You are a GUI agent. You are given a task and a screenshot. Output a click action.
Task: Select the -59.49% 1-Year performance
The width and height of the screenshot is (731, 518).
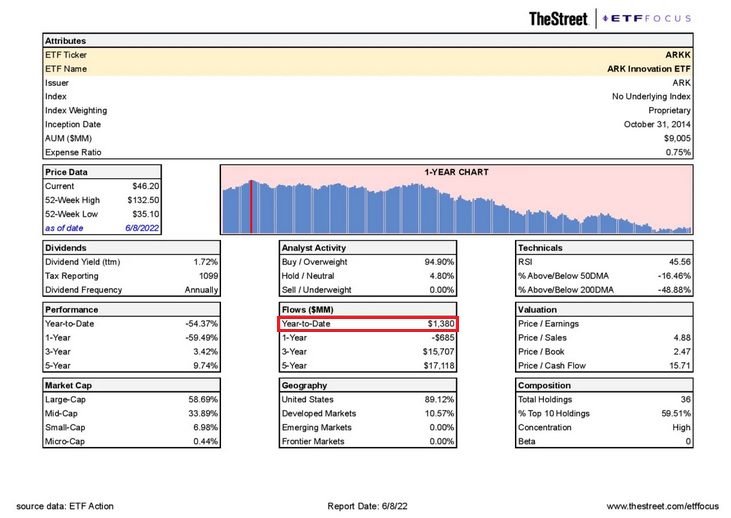(201, 338)
